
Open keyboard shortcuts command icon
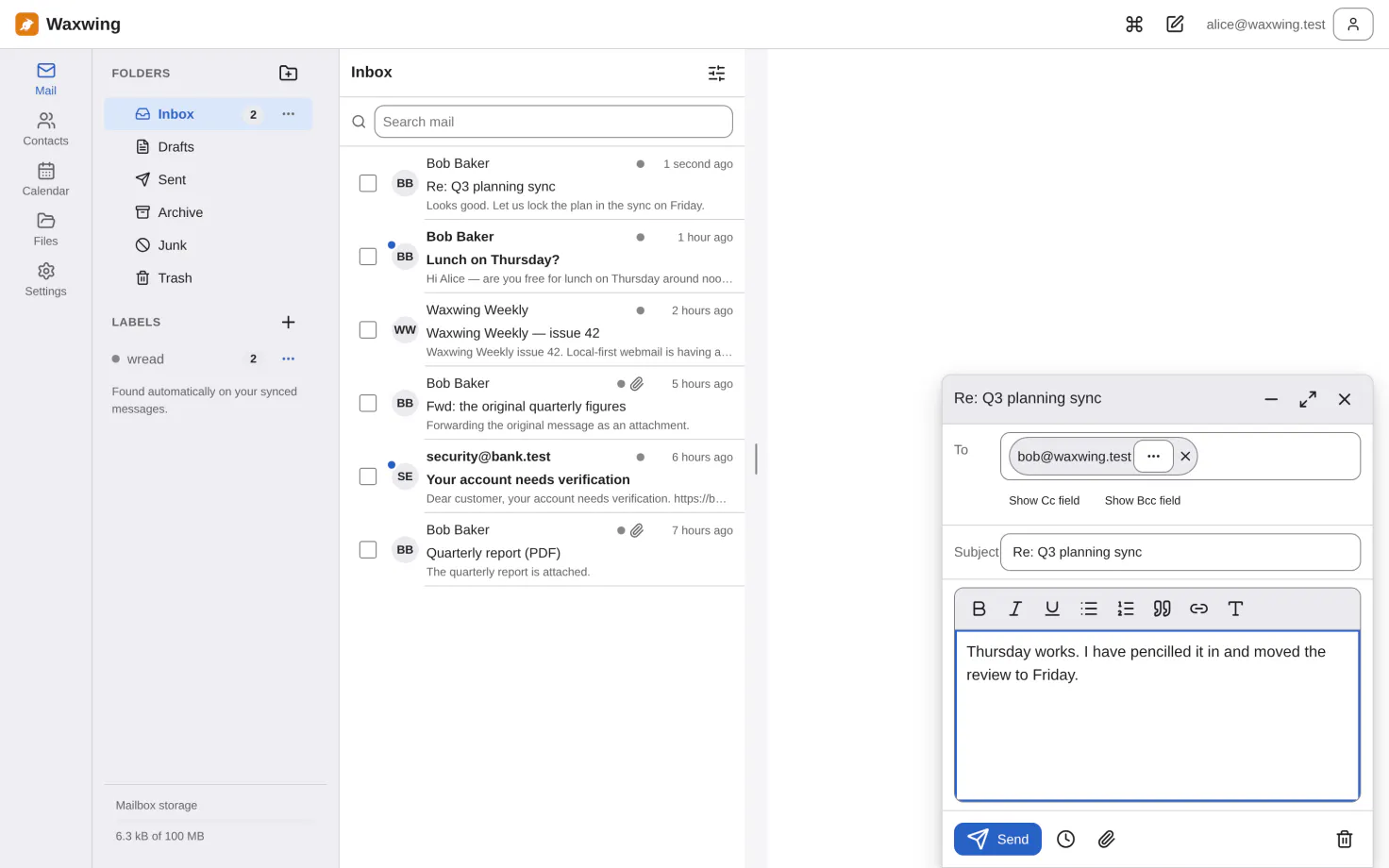point(1134,25)
